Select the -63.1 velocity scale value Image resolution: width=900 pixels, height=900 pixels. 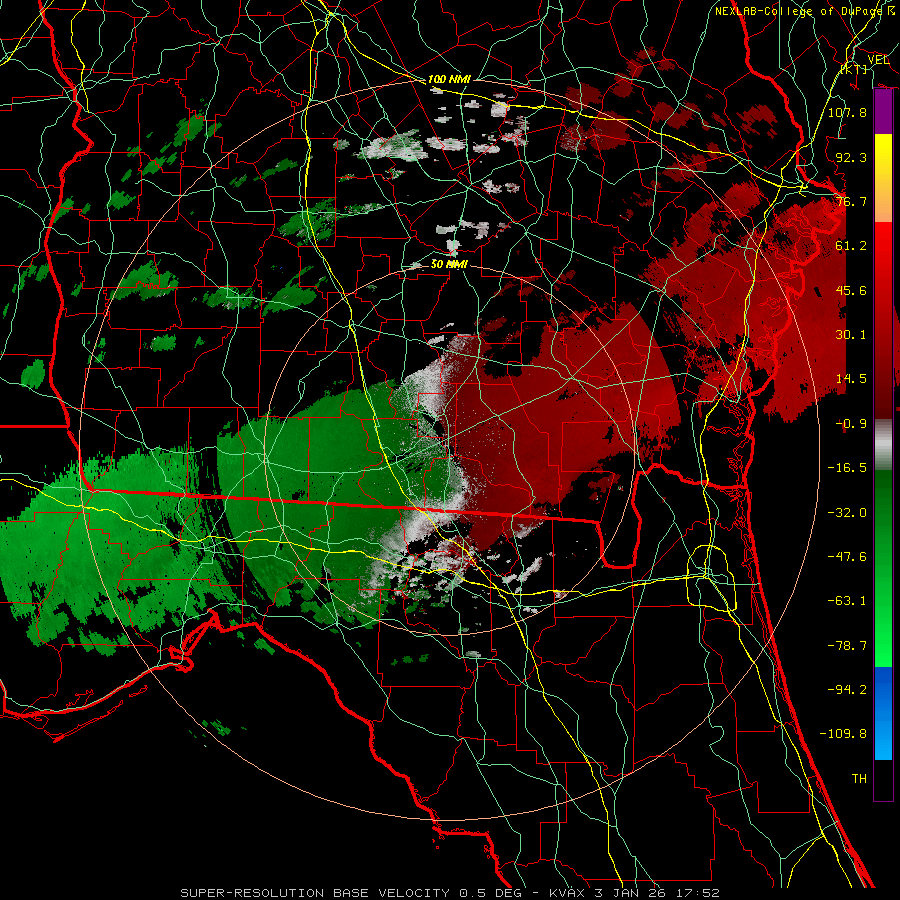[x=847, y=601]
